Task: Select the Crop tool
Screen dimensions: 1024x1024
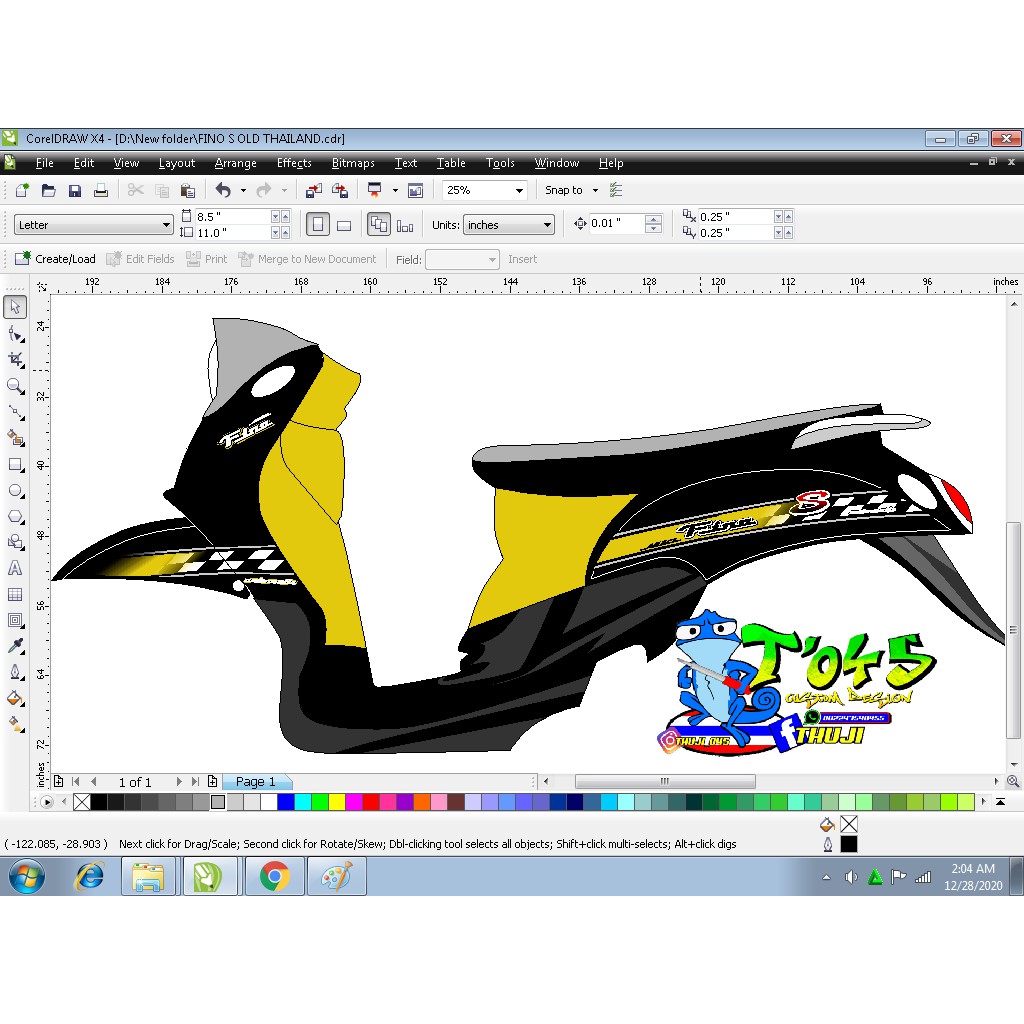Action: (15, 360)
